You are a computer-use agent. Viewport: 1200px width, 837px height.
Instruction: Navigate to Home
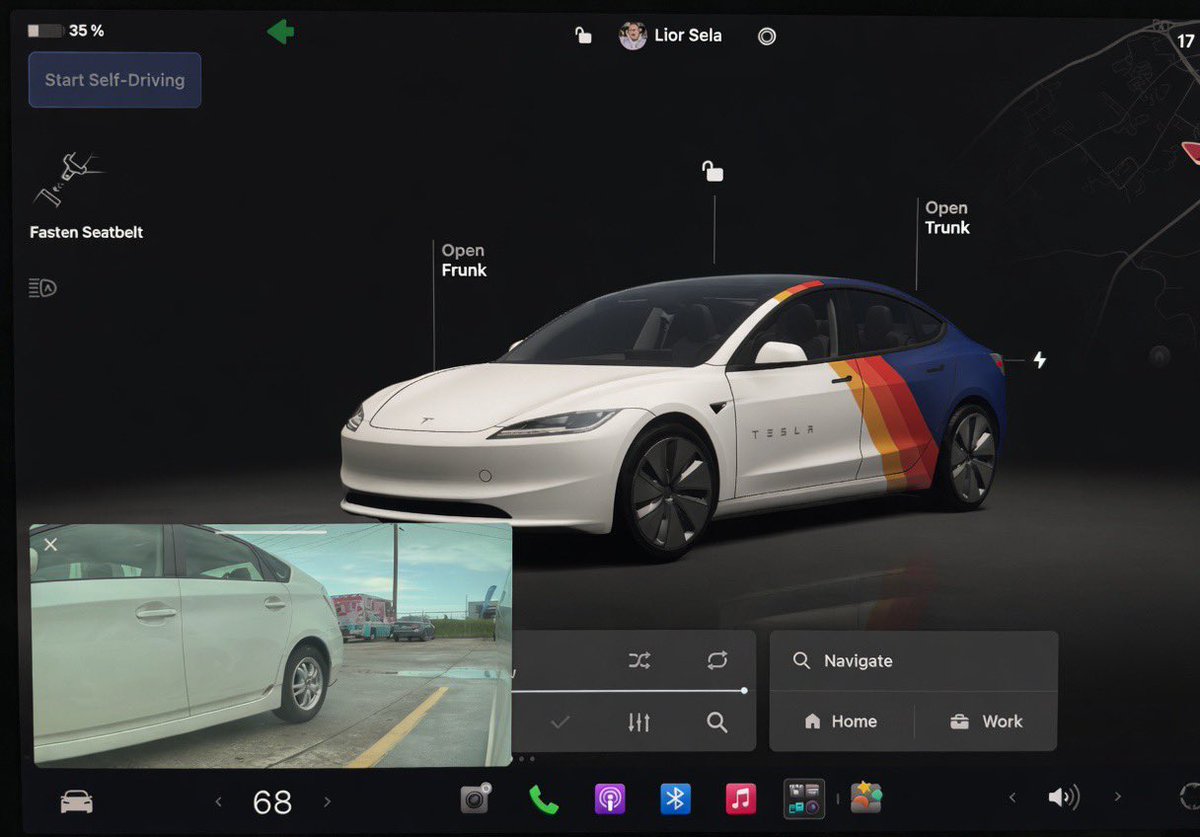pos(841,721)
